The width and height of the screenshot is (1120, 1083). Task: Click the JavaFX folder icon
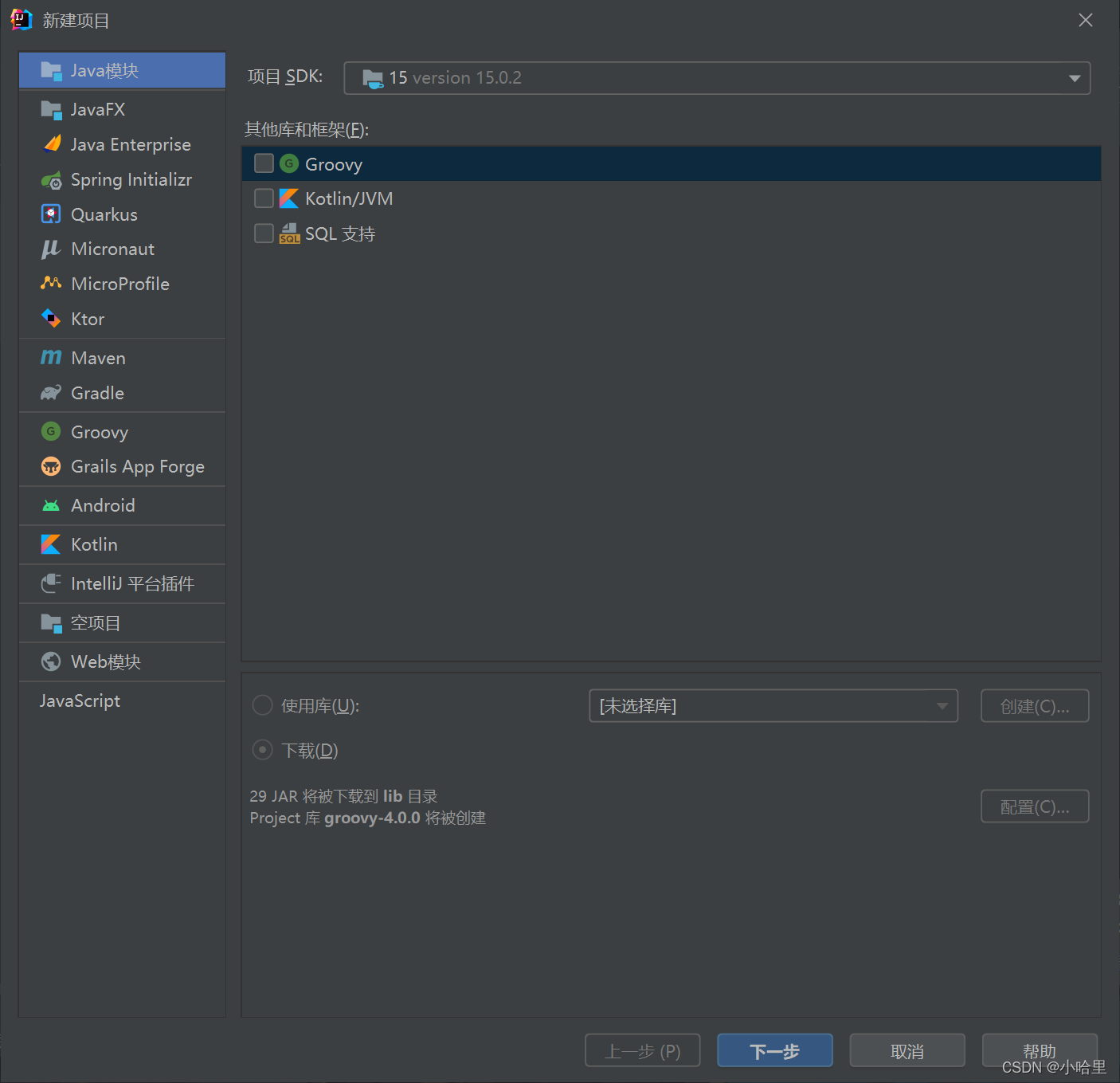pyautogui.click(x=51, y=109)
